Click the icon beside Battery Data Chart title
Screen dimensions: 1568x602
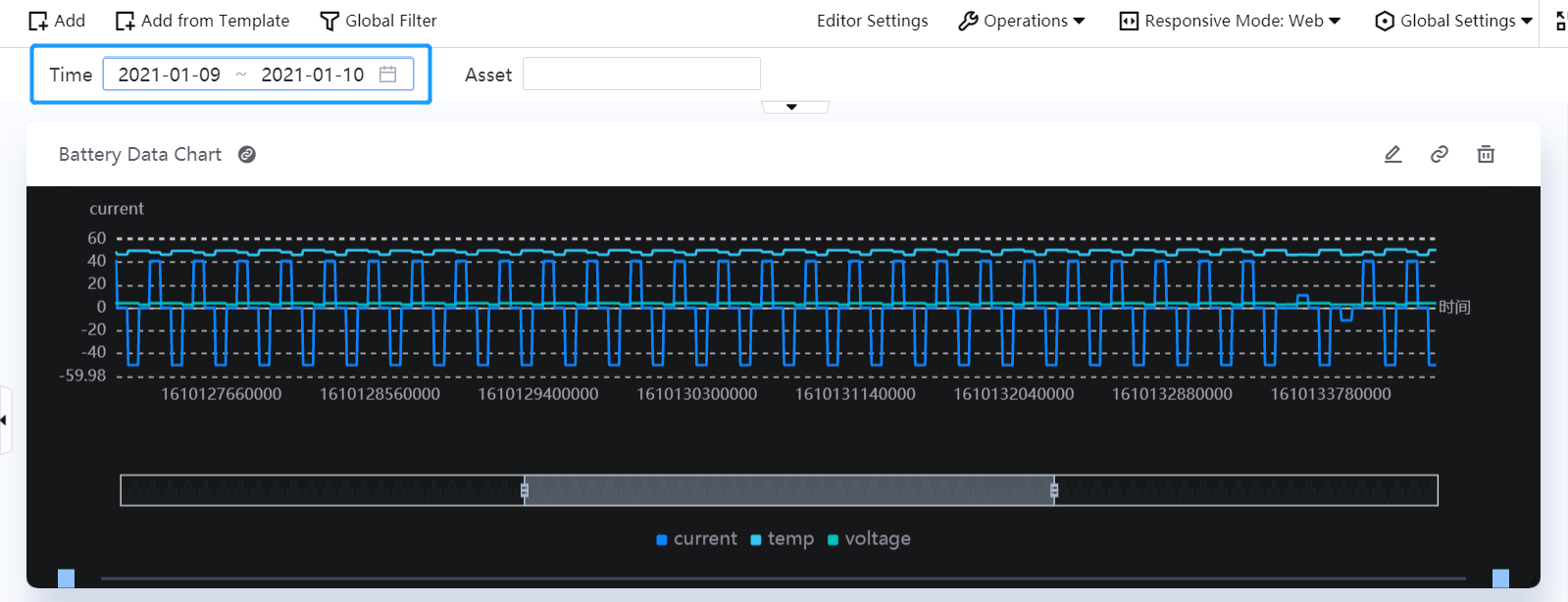coord(247,155)
